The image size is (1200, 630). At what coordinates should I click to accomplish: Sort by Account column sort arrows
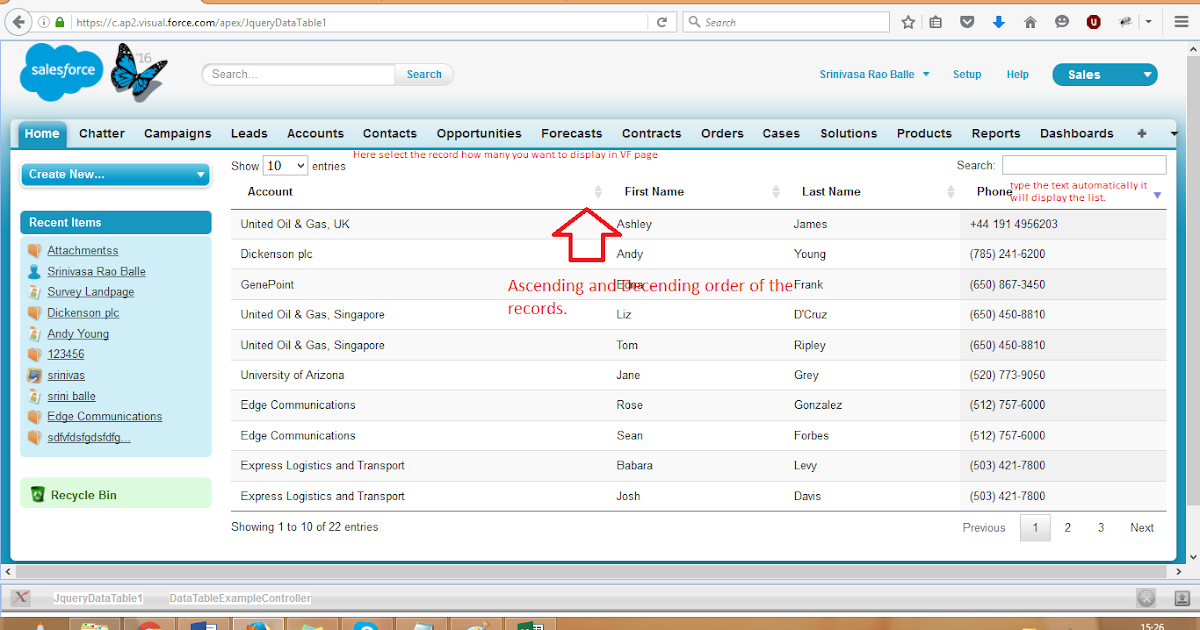[598, 191]
